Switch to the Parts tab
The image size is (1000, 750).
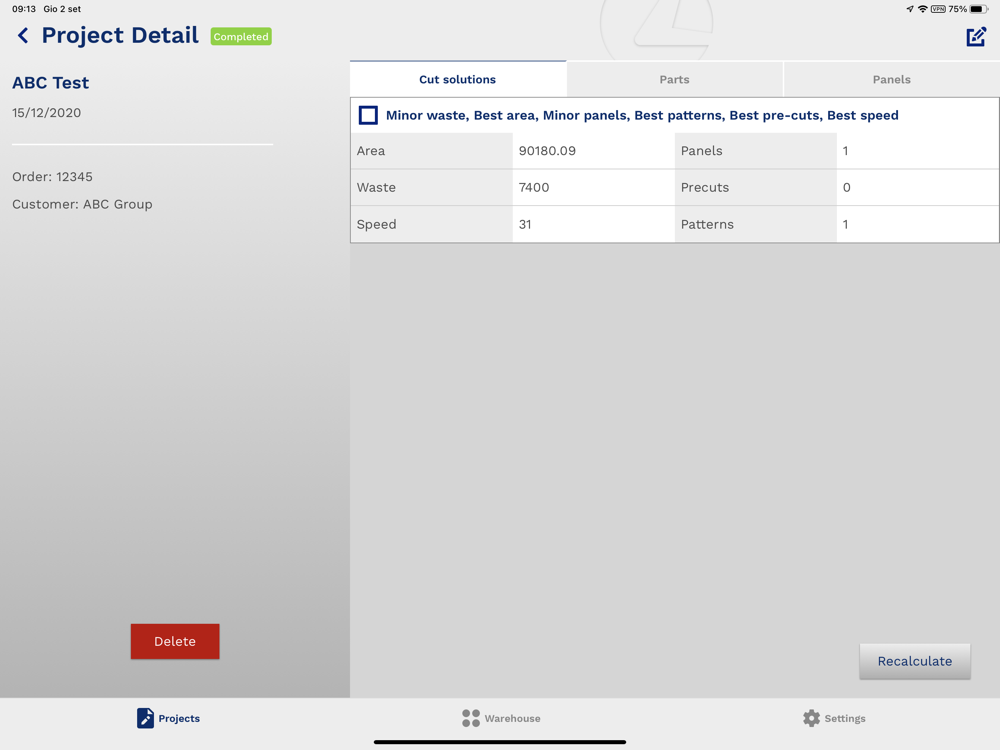click(674, 80)
